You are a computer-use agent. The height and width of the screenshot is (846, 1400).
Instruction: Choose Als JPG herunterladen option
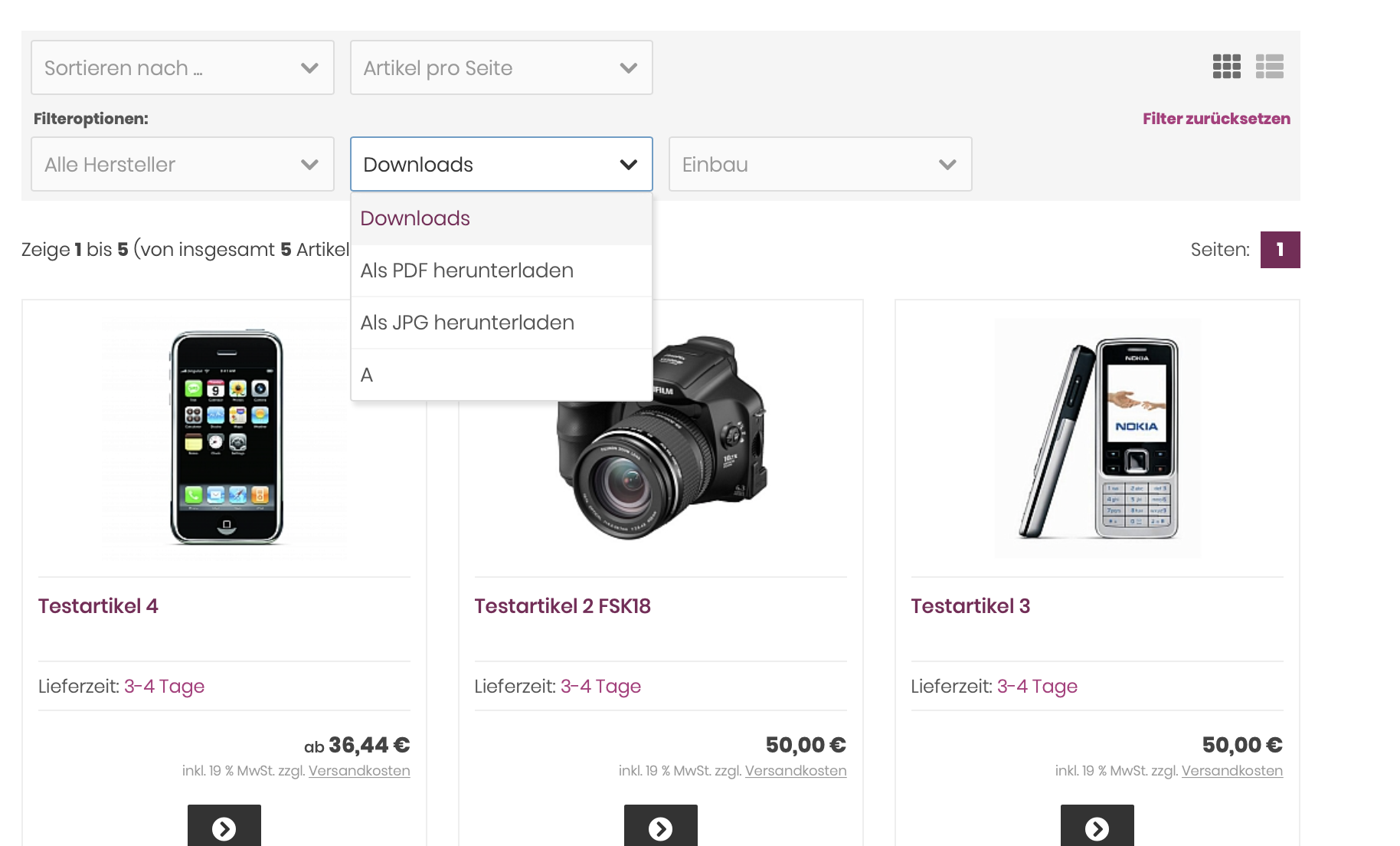click(x=467, y=323)
